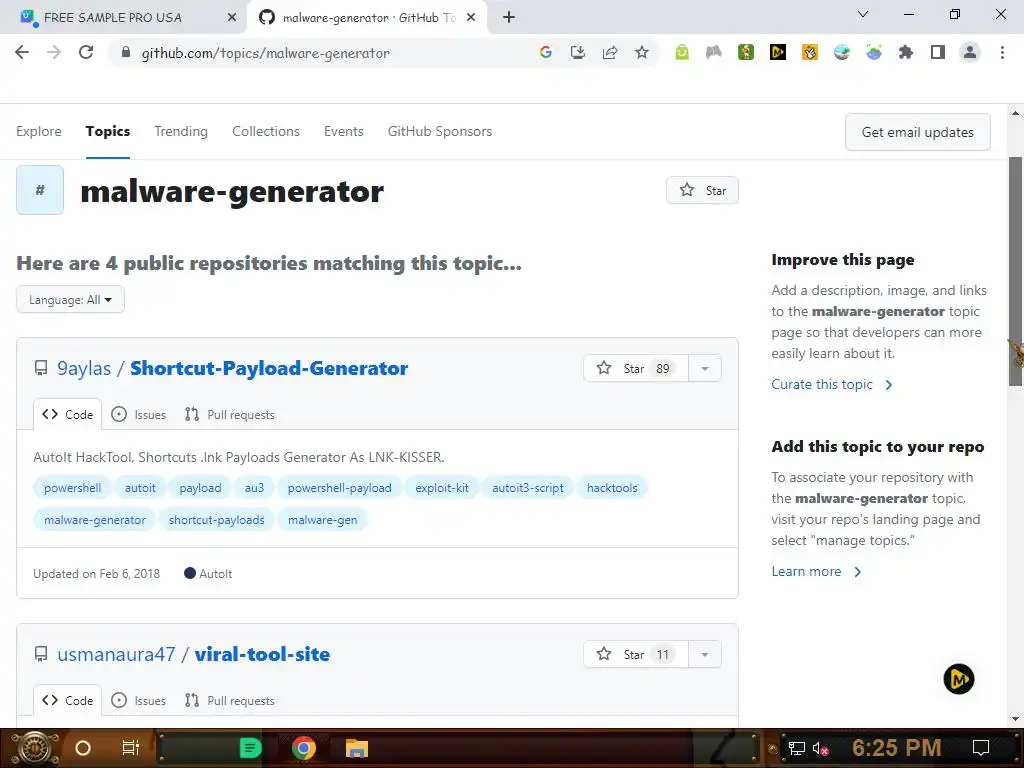Click the powershell-payload topic tag
This screenshot has height=768, width=1024.
click(340, 488)
